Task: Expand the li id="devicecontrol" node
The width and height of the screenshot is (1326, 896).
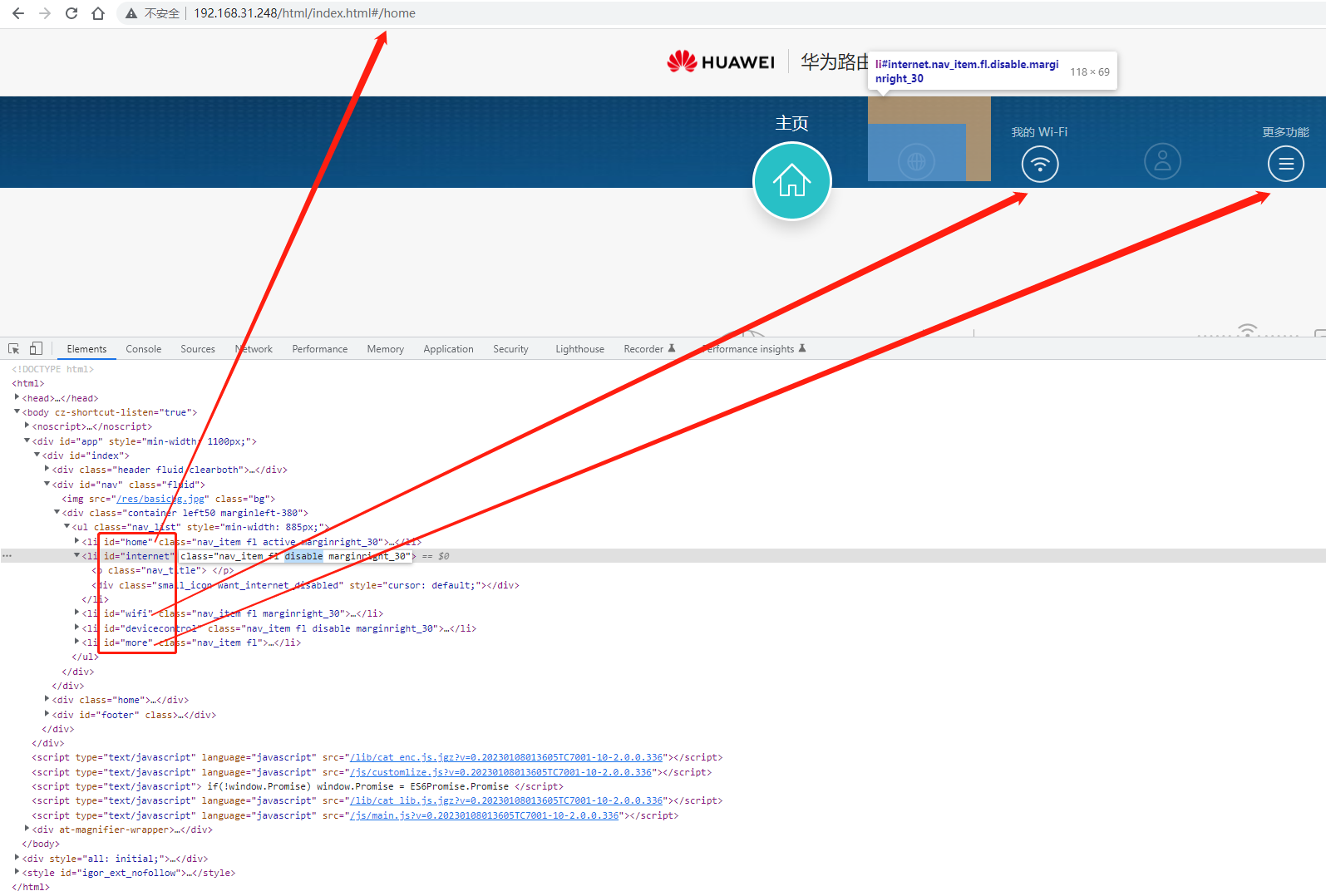Action: [x=77, y=628]
